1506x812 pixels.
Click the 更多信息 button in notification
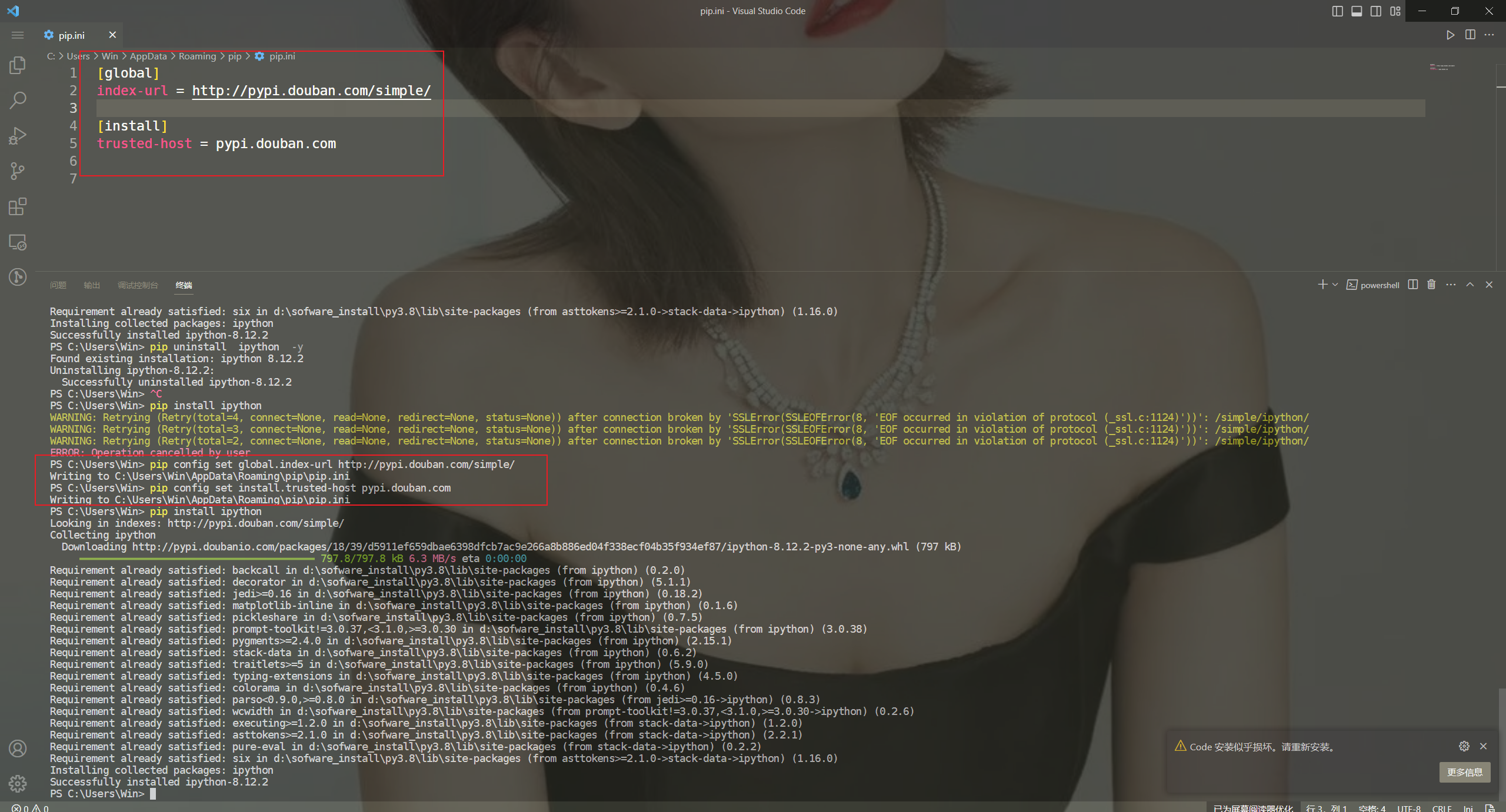(1464, 772)
